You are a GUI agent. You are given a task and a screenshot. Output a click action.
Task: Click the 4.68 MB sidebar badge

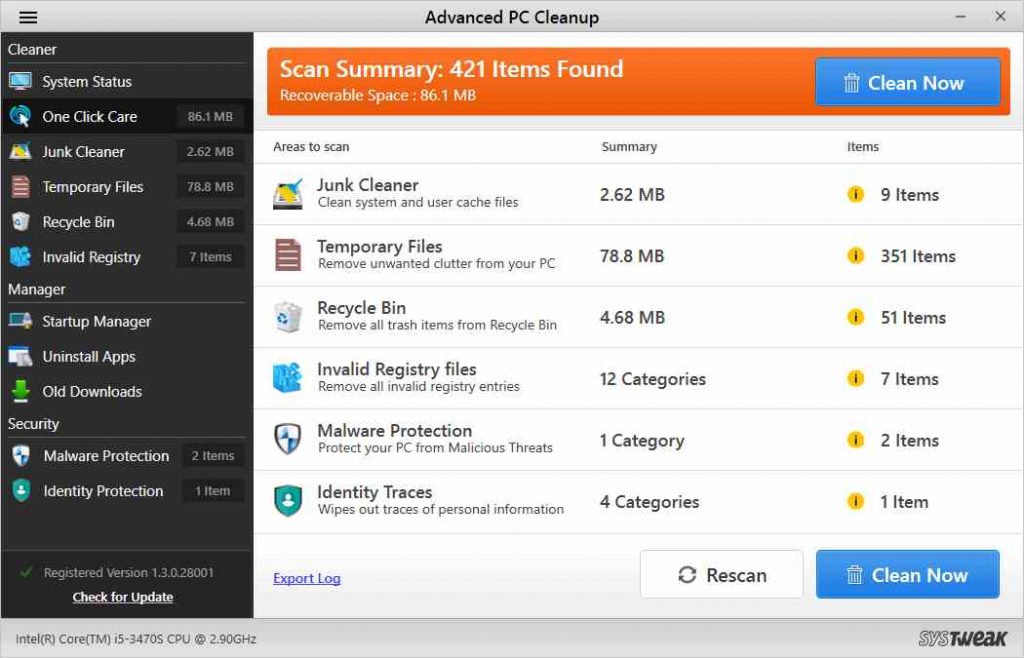[x=210, y=222]
